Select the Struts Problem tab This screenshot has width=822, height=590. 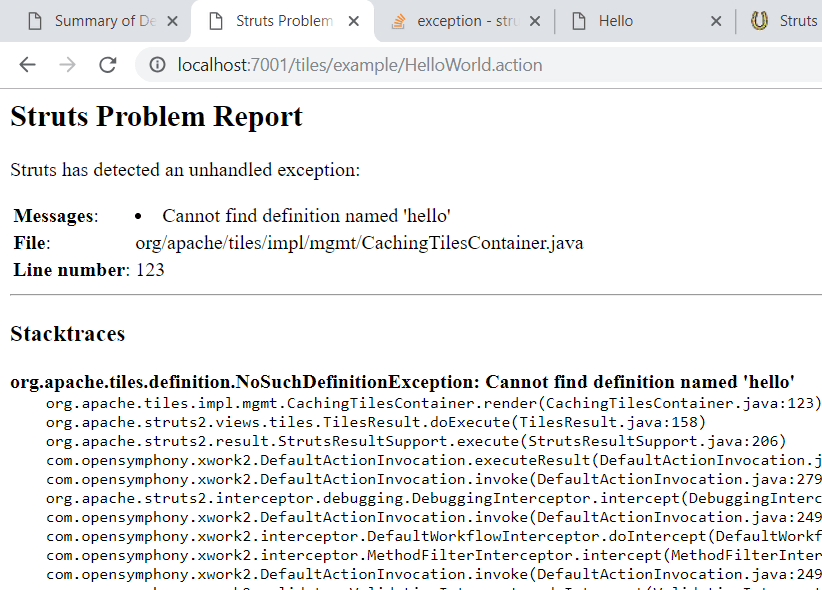click(283, 21)
